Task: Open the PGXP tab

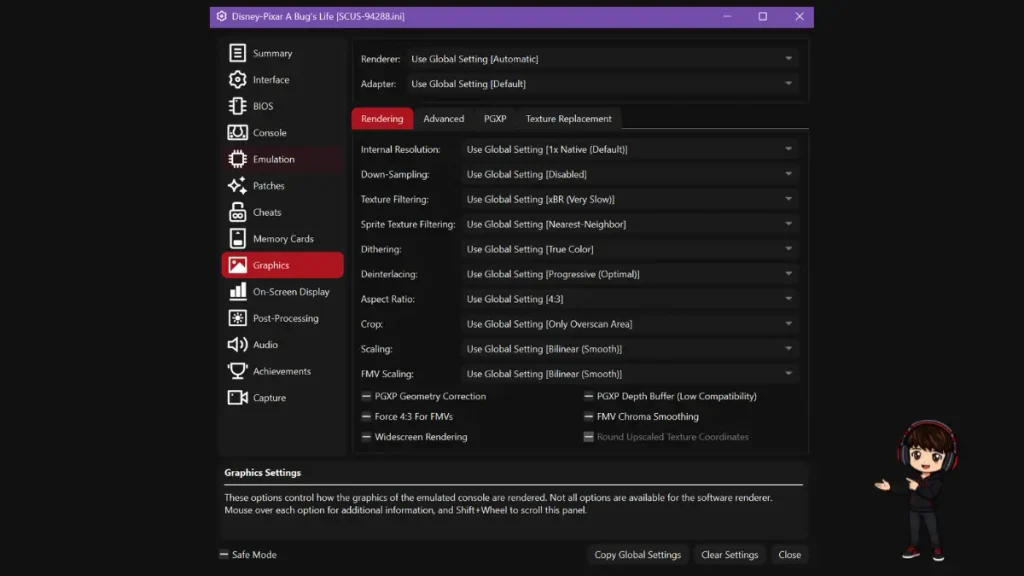Action: point(495,119)
